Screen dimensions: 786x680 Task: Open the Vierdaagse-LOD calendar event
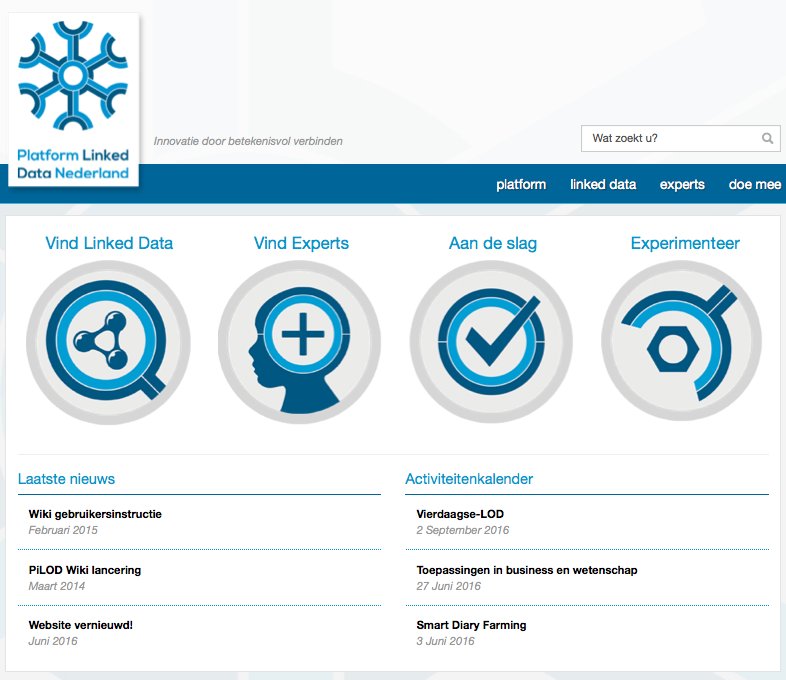[x=460, y=514]
